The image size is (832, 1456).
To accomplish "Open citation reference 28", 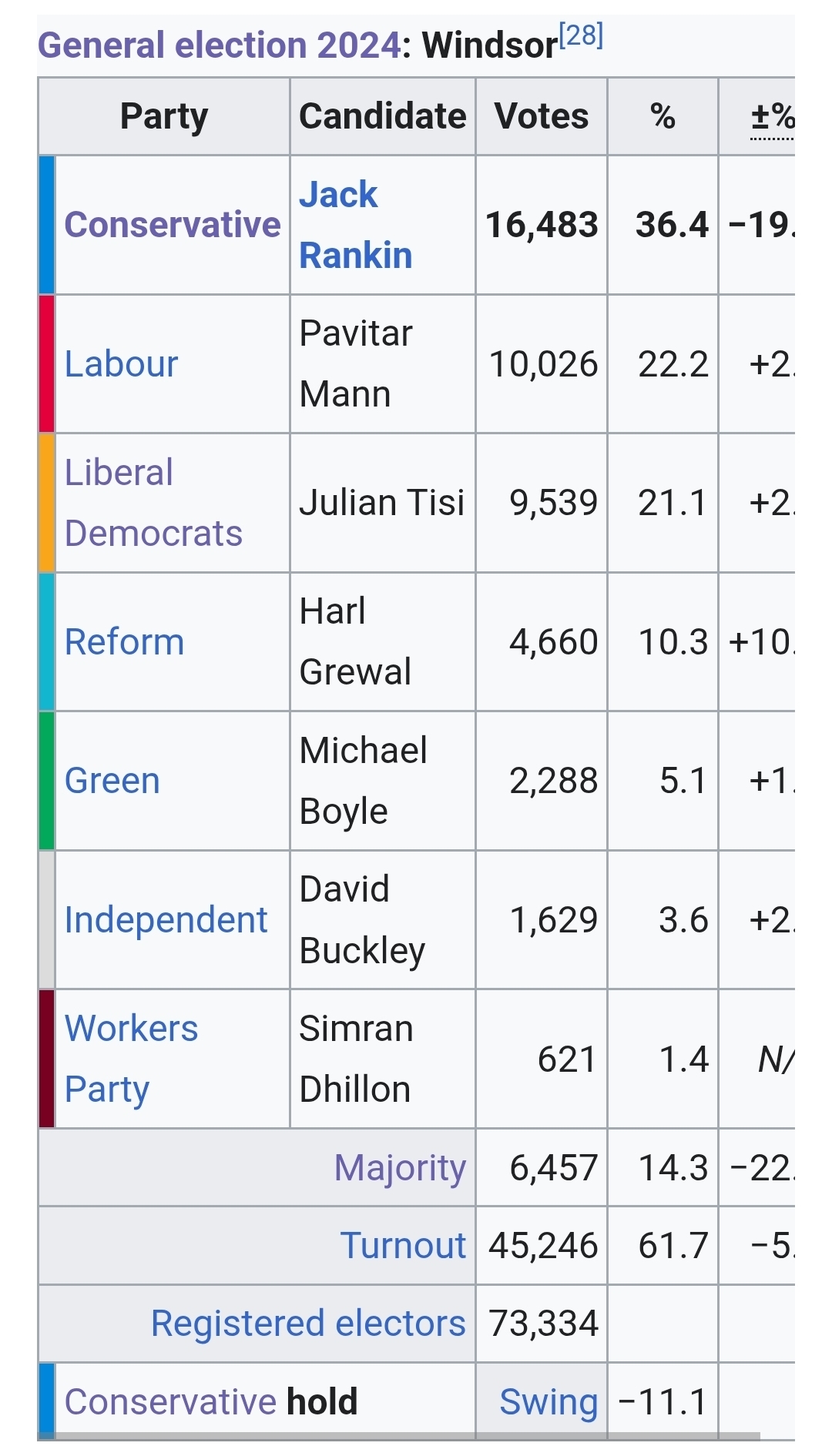I will [581, 35].
